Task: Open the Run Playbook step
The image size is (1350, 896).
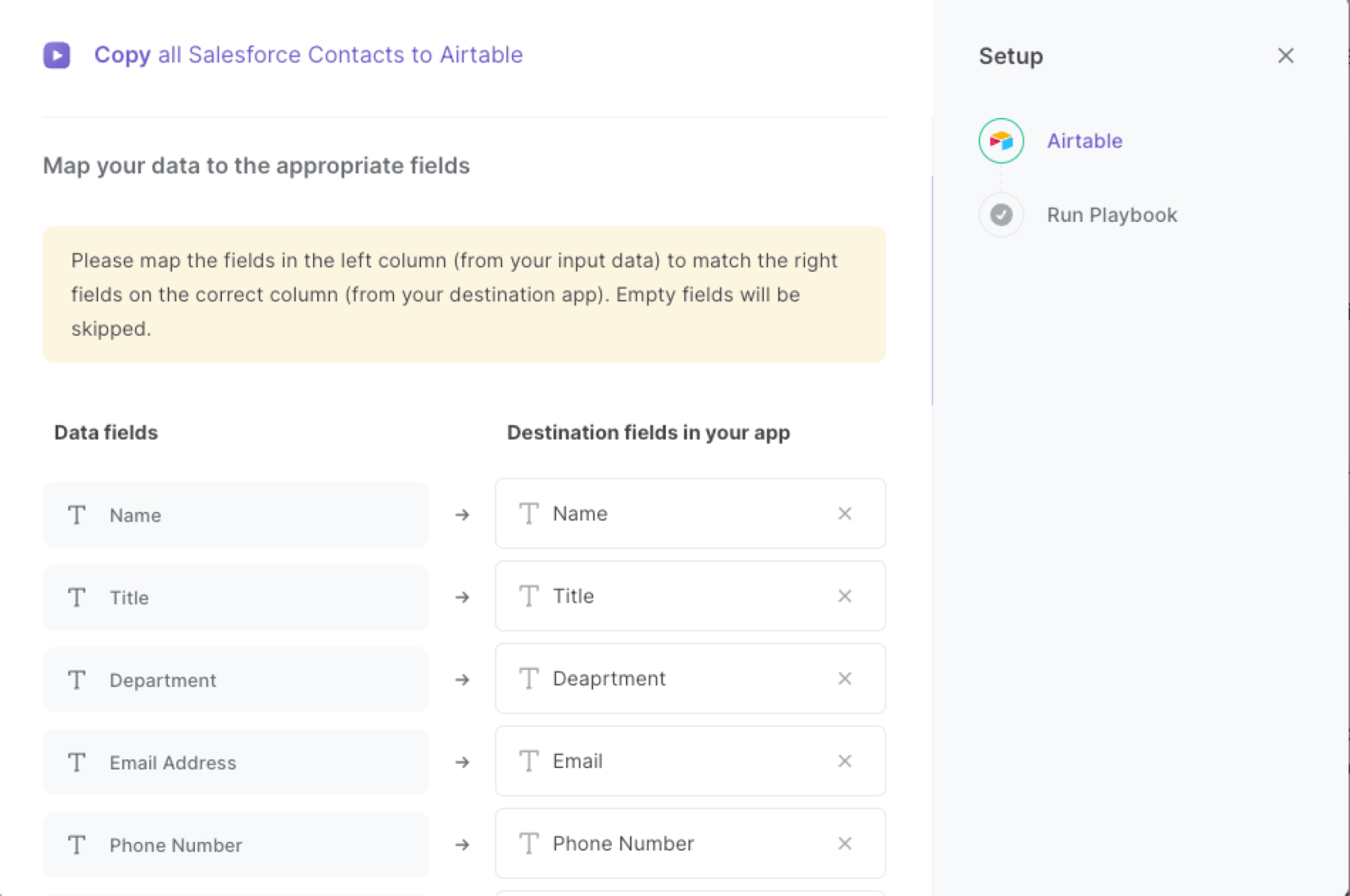Action: (1111, 215)
